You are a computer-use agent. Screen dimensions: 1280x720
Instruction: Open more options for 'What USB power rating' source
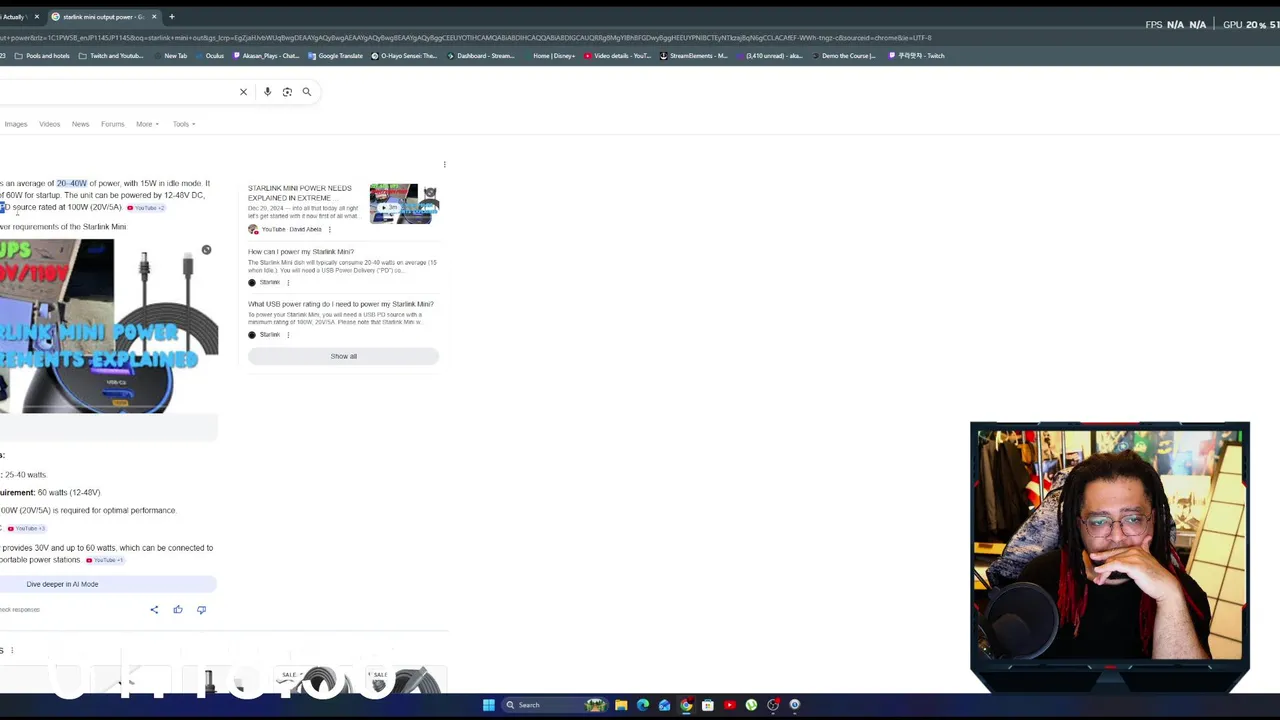pos(288,335)
